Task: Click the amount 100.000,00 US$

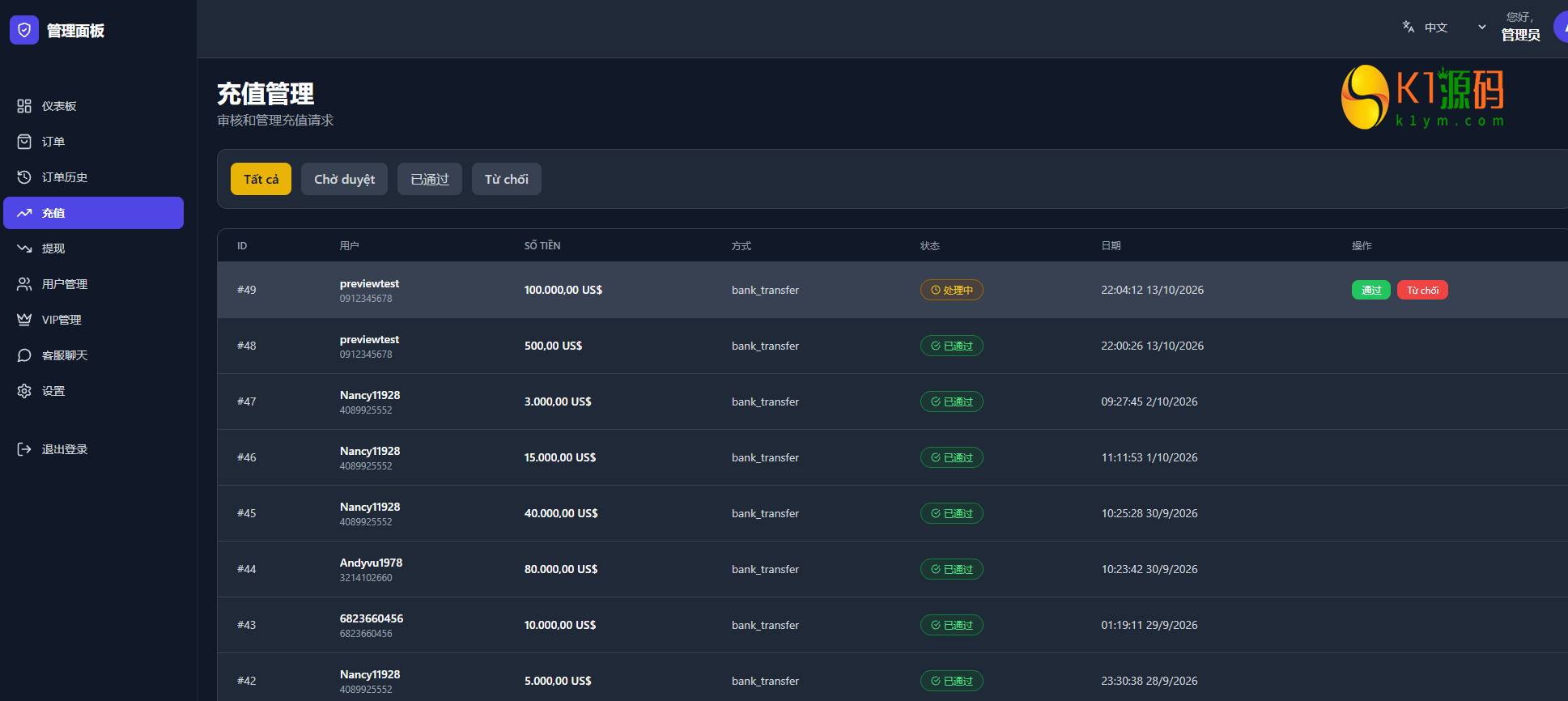Action: coord(563,290)
